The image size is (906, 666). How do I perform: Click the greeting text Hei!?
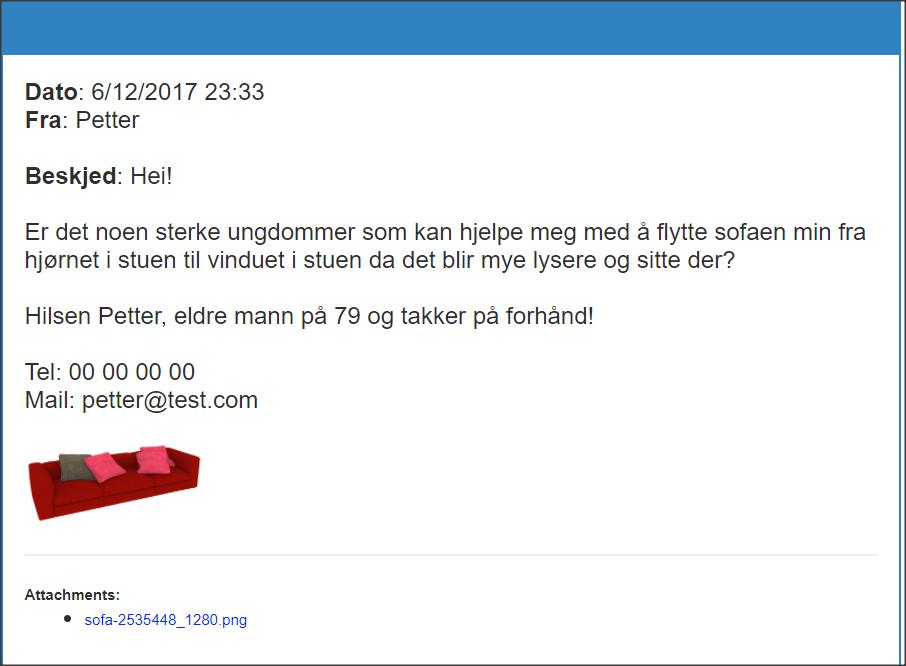pos(151,176)
